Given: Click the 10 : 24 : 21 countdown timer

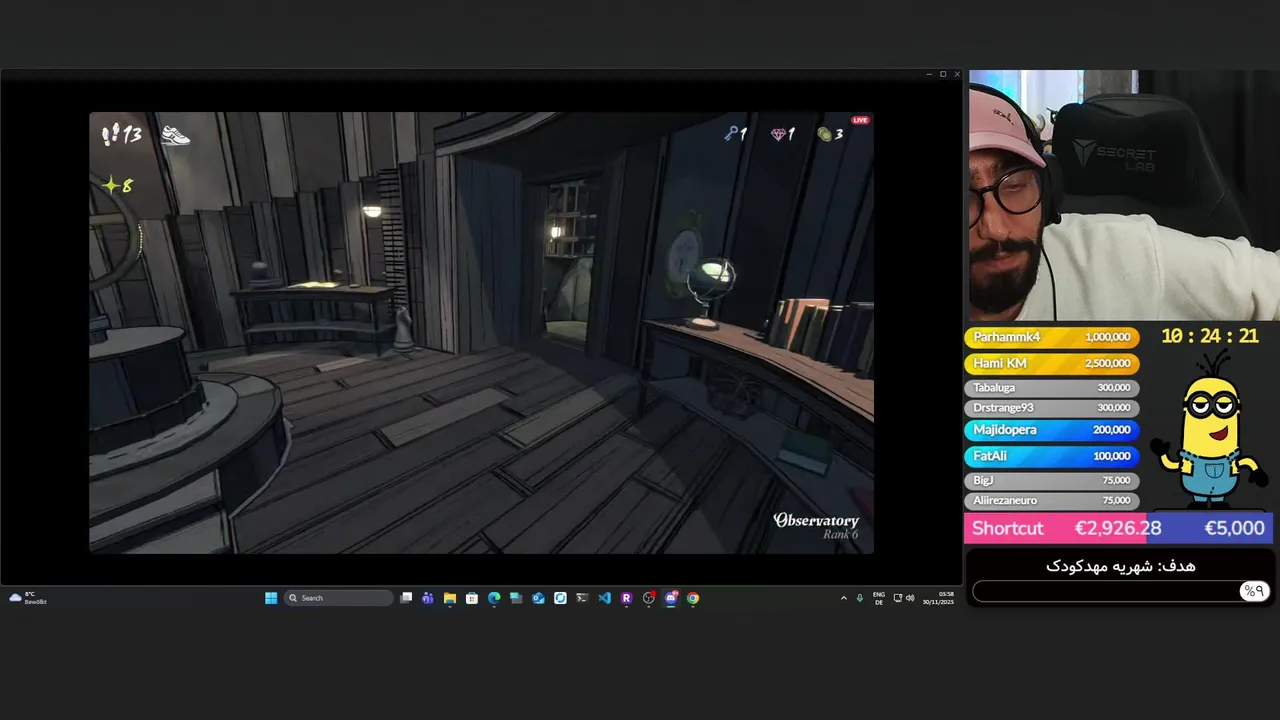Looking at the screenshot, I should point(1210,336).
